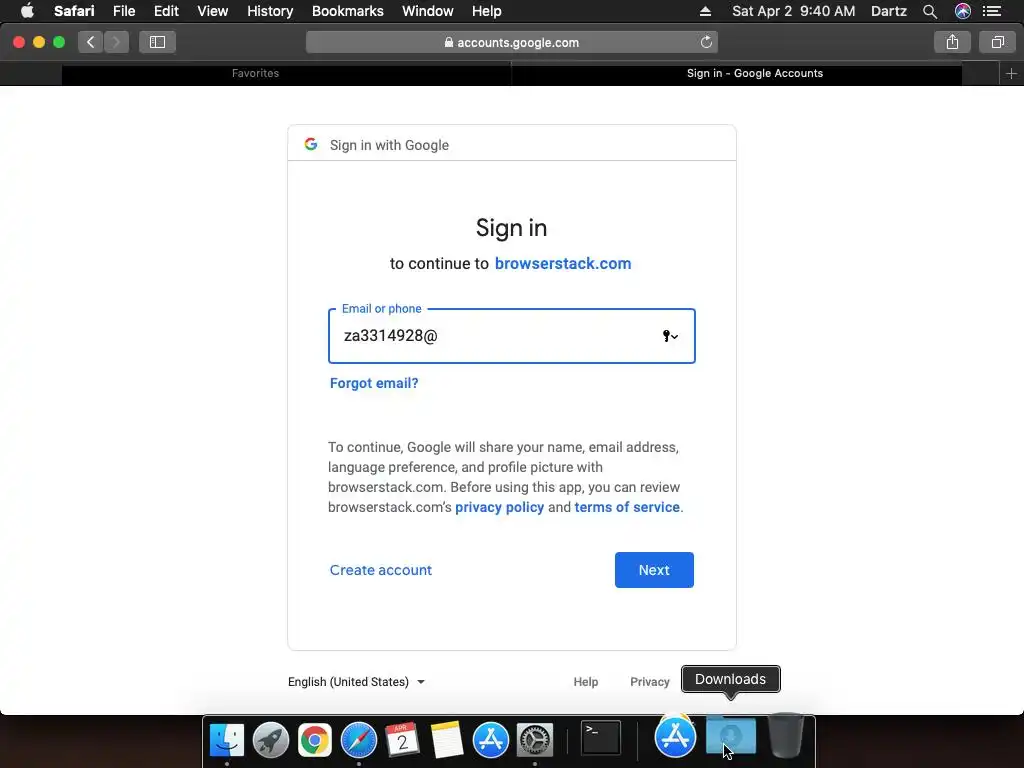Screen dimensions: 1024x768
Task: Show all tabs overview icon
Action: (x=997, y=42)
